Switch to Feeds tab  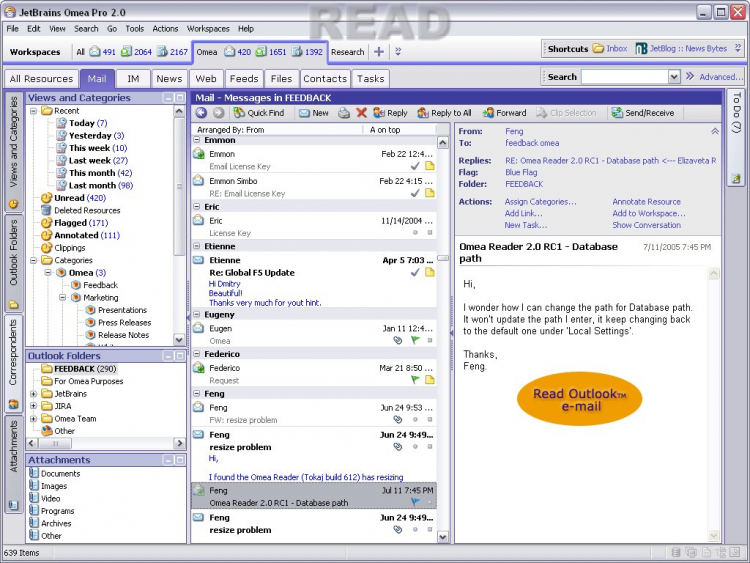point(244,79)
